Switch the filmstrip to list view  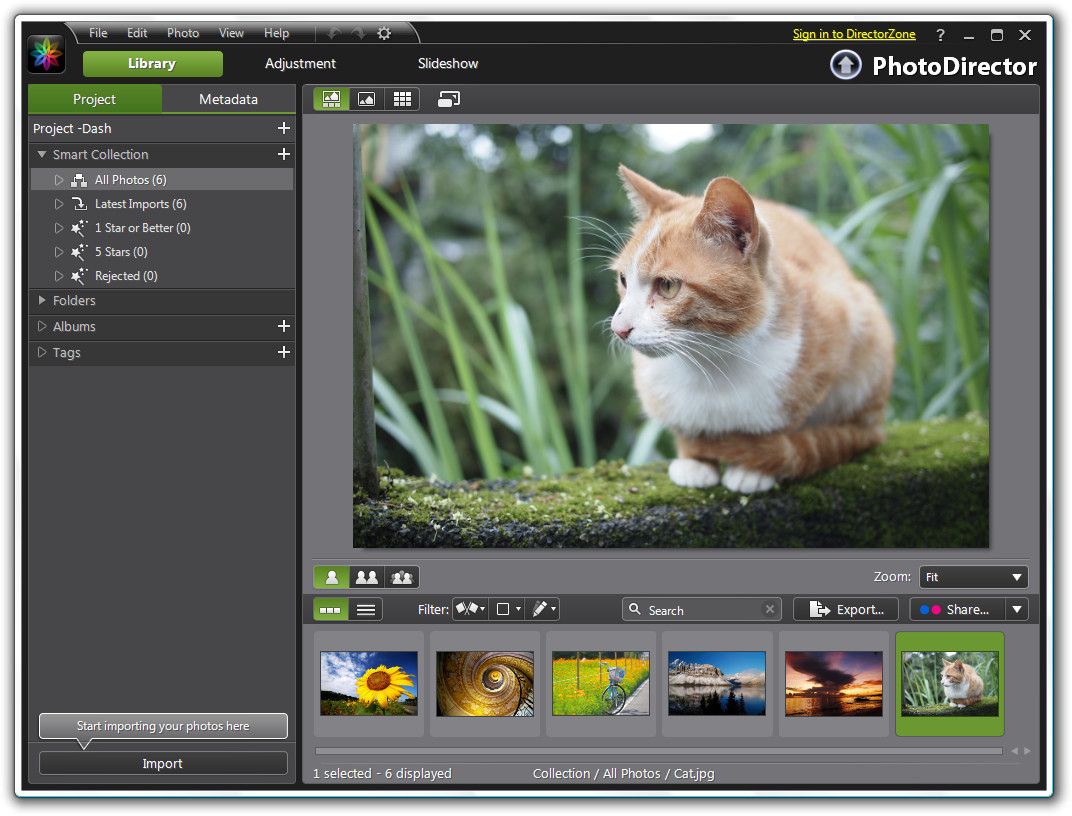click(x=366, y=609)
